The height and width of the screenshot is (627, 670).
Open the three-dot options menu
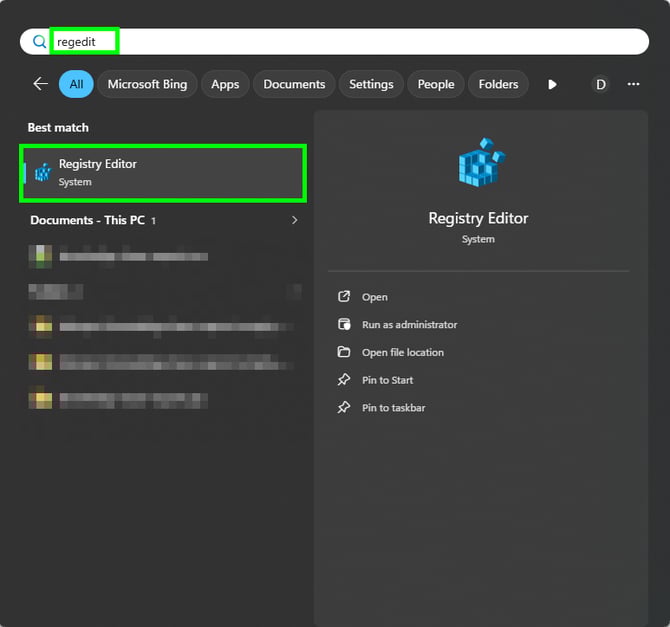pyautogui.click(x=633, y=84)
